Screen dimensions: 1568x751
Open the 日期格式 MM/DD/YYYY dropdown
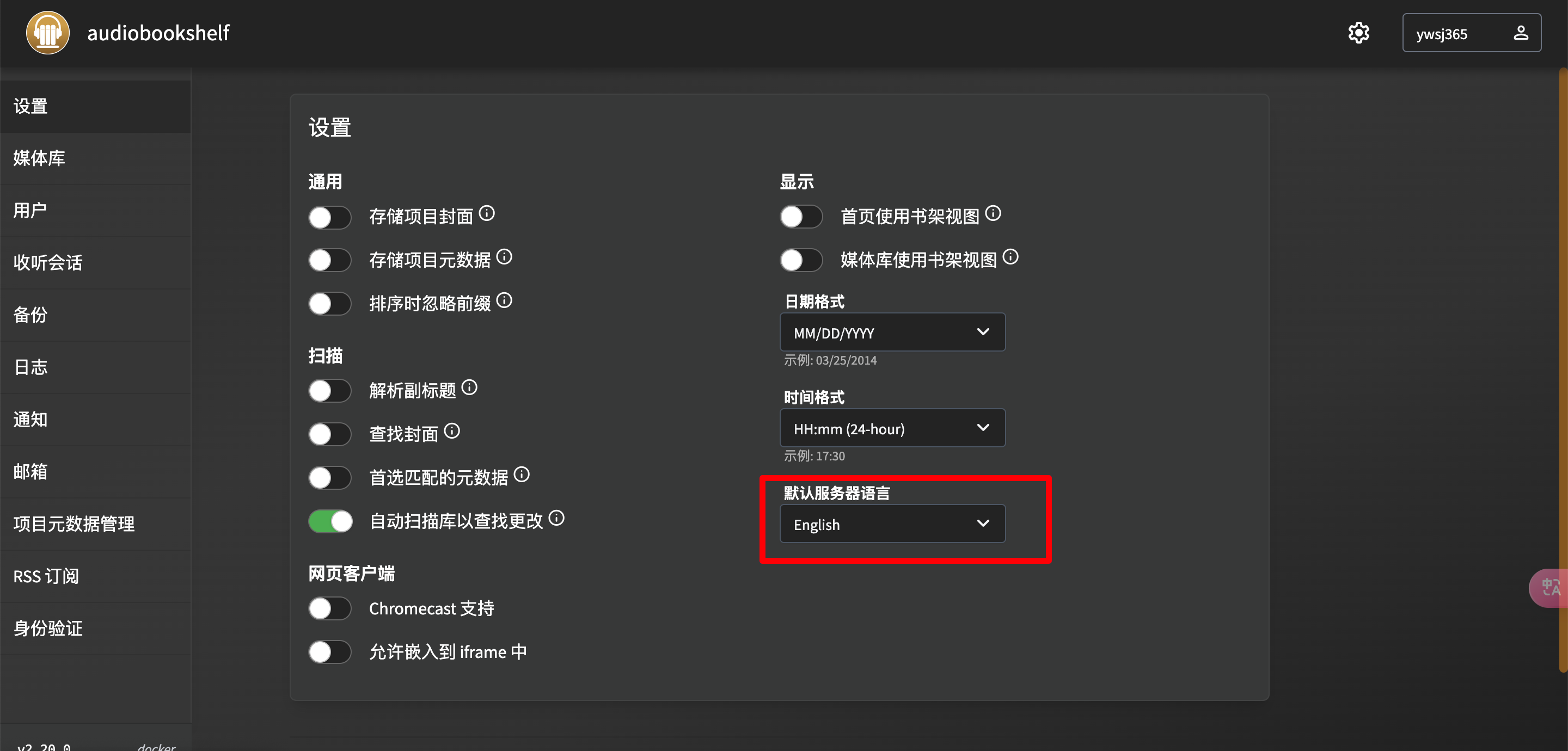coord(892,333)
